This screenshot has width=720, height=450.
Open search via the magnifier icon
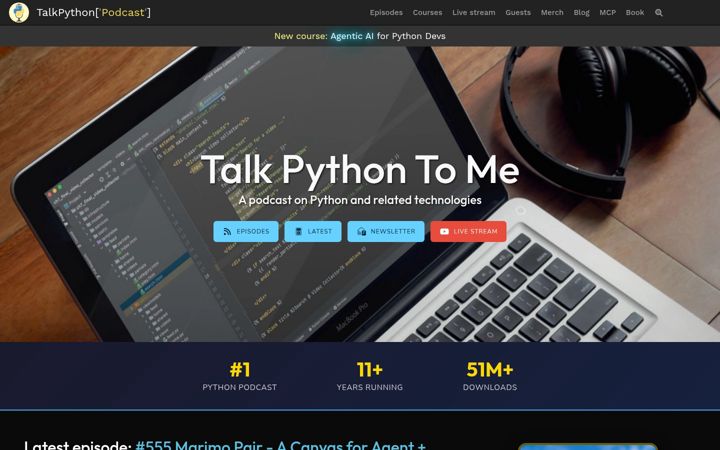coord(658,13)
